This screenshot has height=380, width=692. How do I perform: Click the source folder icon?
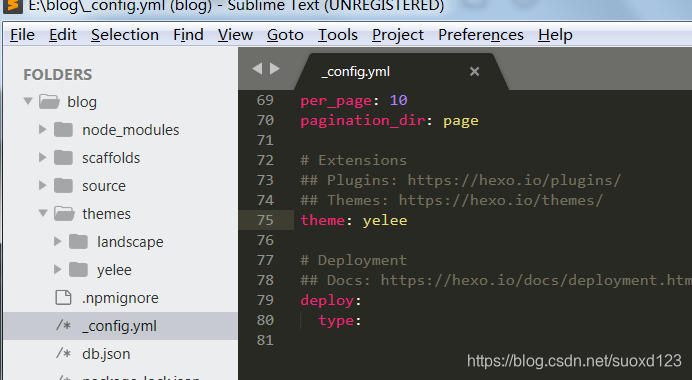click(x=64, y=186)
